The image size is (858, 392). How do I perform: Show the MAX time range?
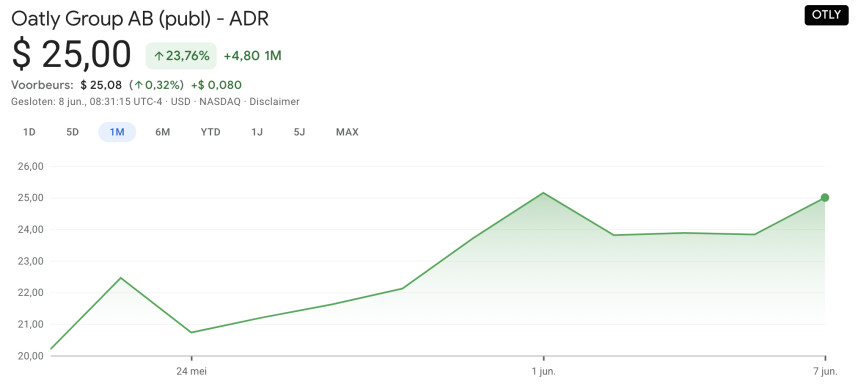click(x=347, y=132)
